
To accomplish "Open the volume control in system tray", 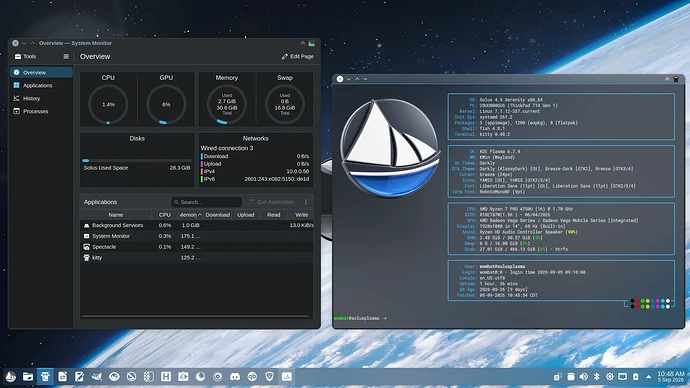I will pos(584,377).
